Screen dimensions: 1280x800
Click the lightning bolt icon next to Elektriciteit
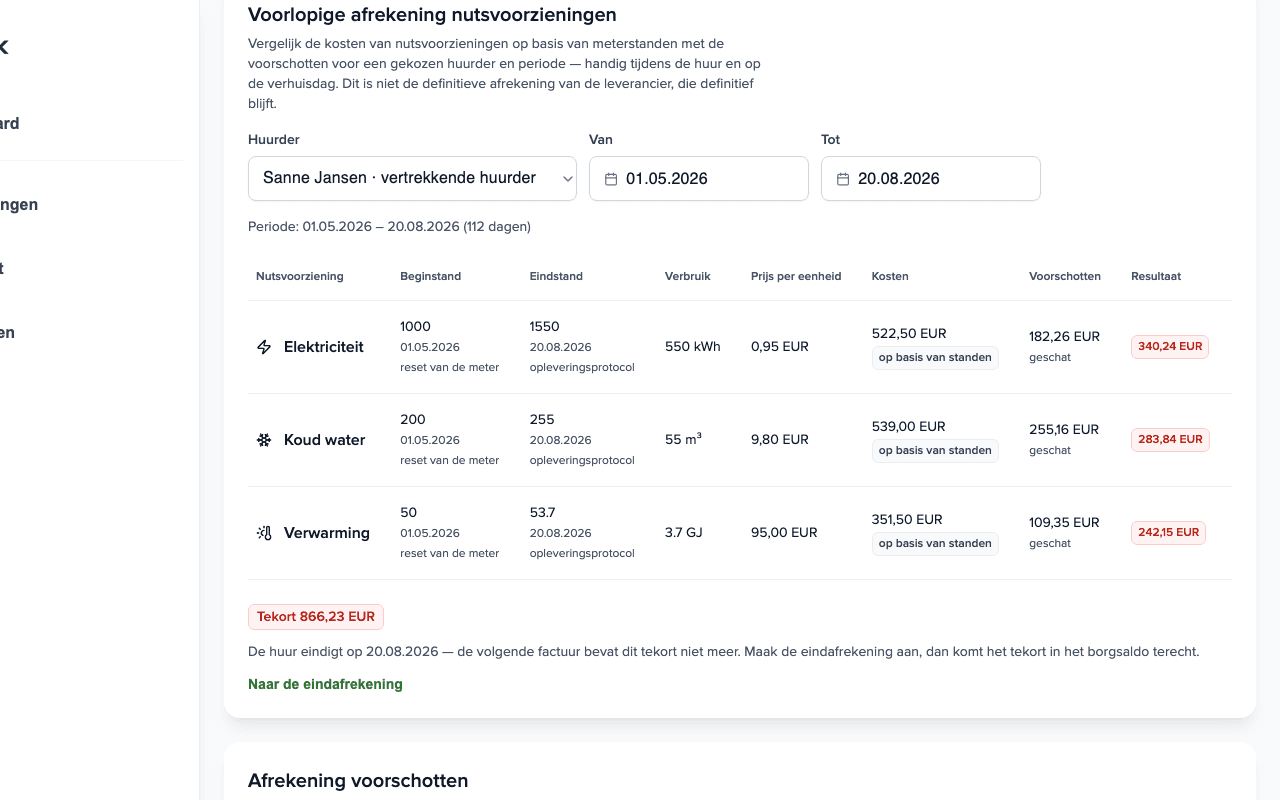pos(264,347)
